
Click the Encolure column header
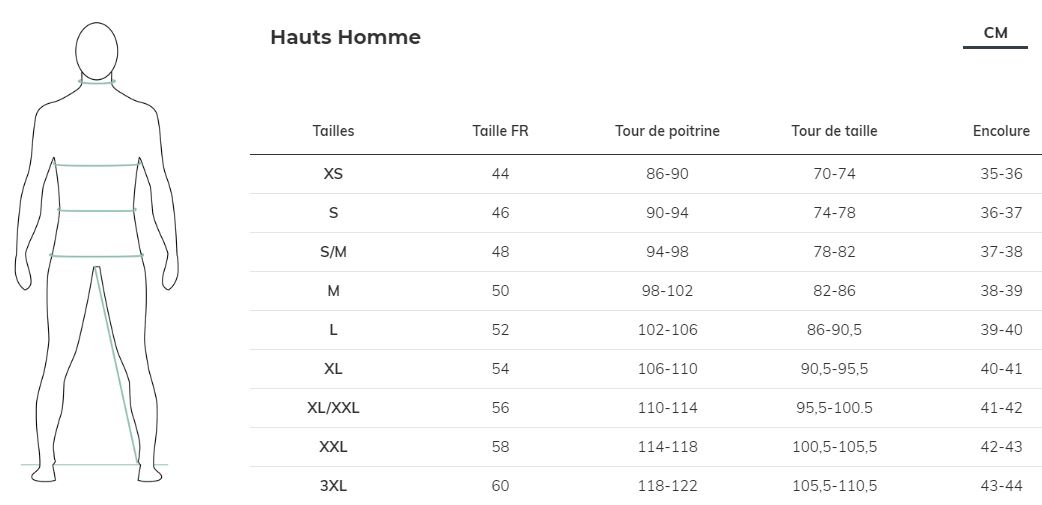tap(1001, 131)
